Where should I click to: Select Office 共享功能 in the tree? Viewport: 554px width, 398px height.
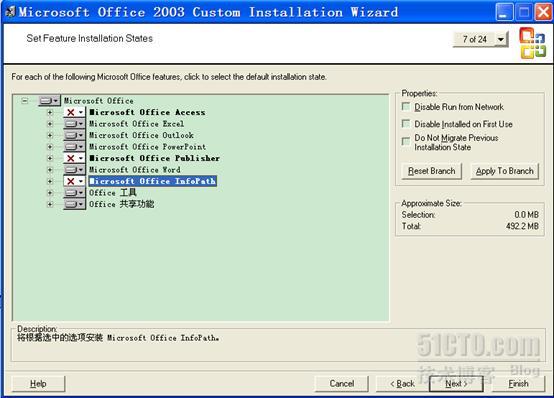[x=122, y=204]
